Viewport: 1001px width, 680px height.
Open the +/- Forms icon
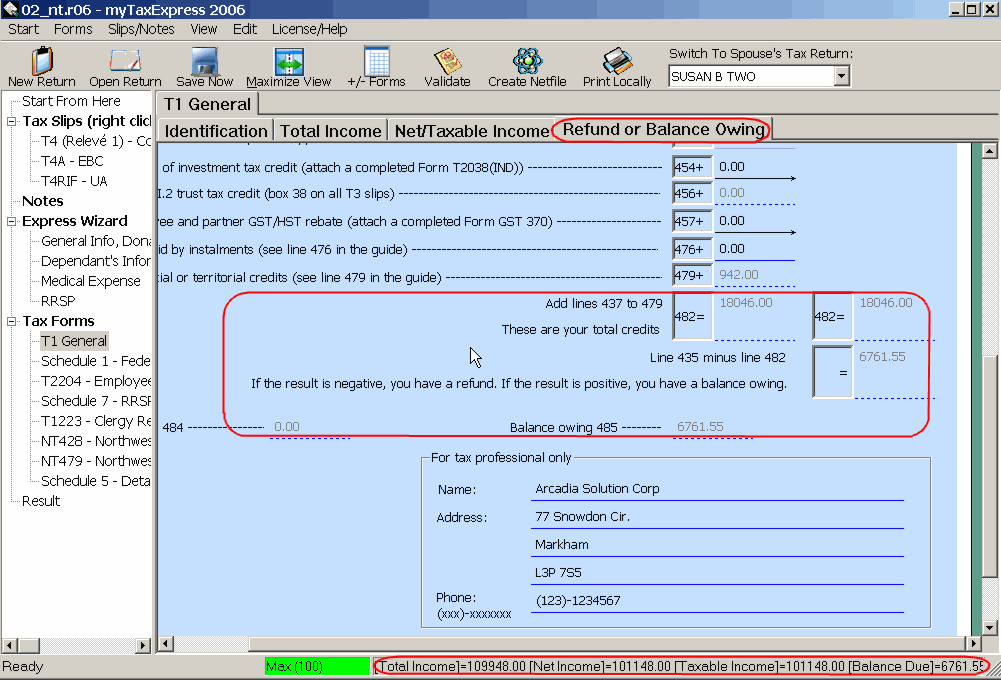tap(376, 62)
